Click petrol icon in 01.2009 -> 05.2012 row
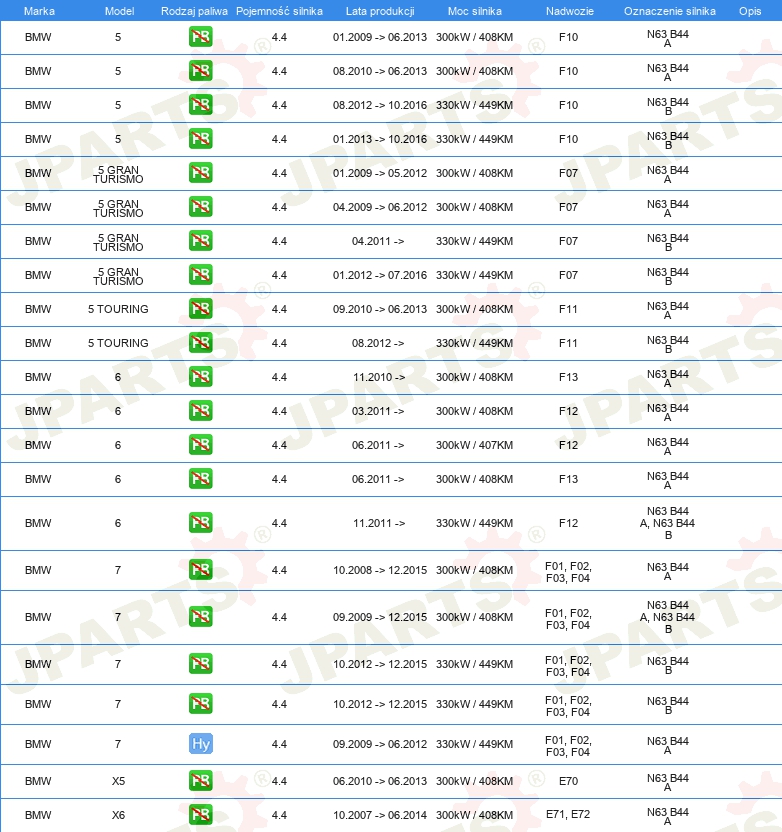 [x=201, y=172]
